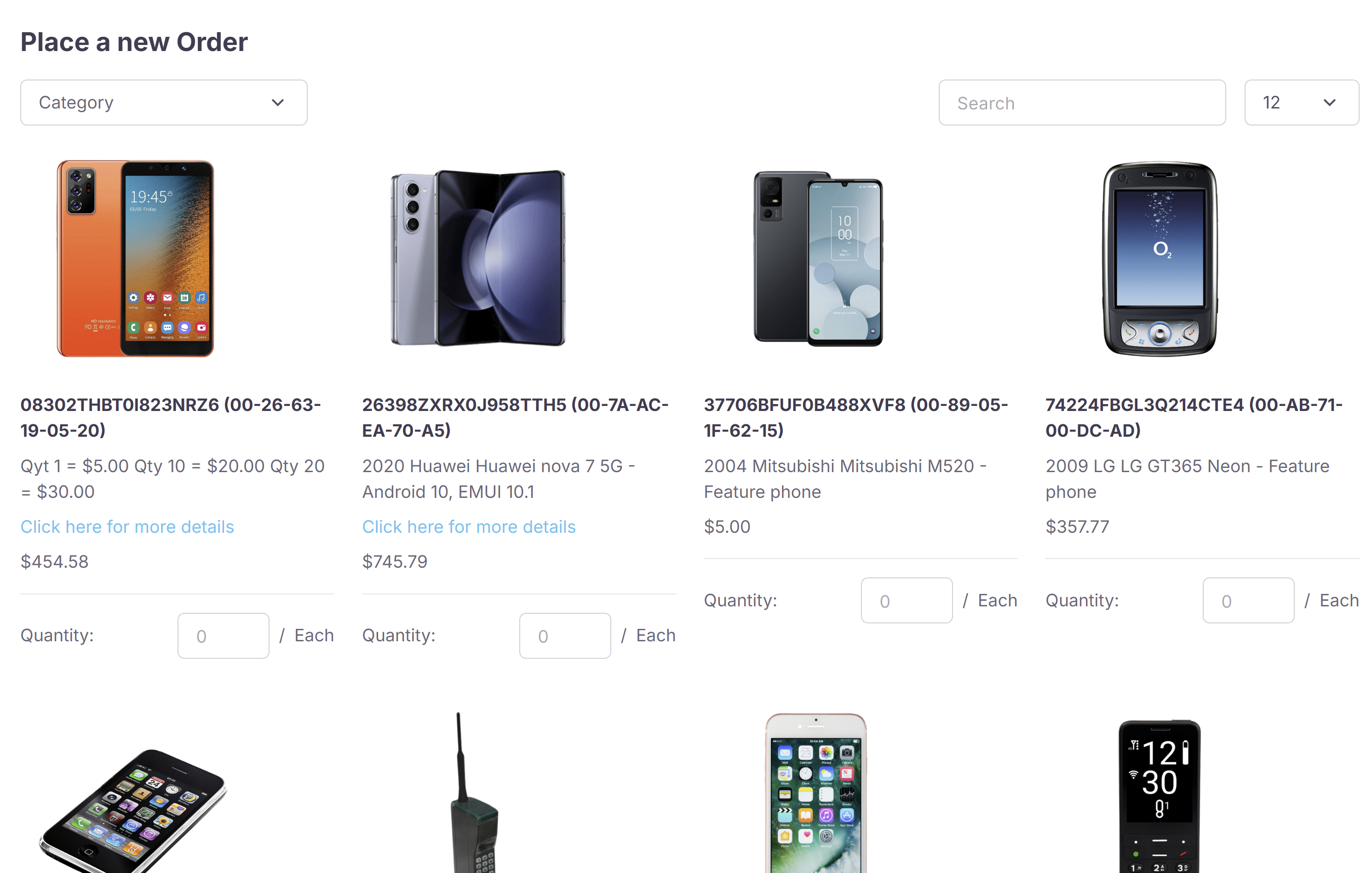Click the orange smartphone product image

(x=135, y=259)
